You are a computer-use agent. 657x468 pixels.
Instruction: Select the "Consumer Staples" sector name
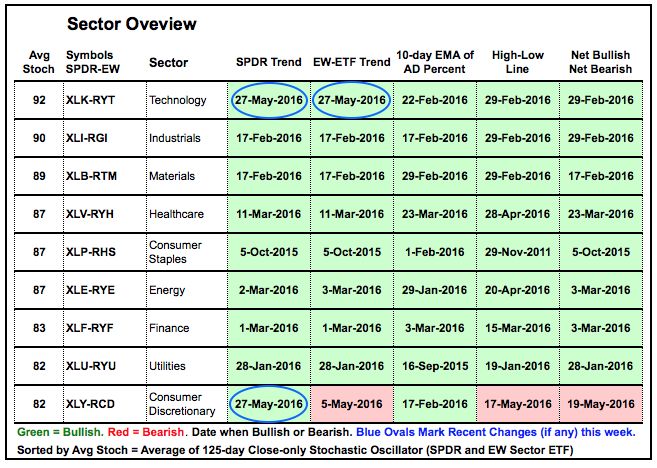(175, 252)
